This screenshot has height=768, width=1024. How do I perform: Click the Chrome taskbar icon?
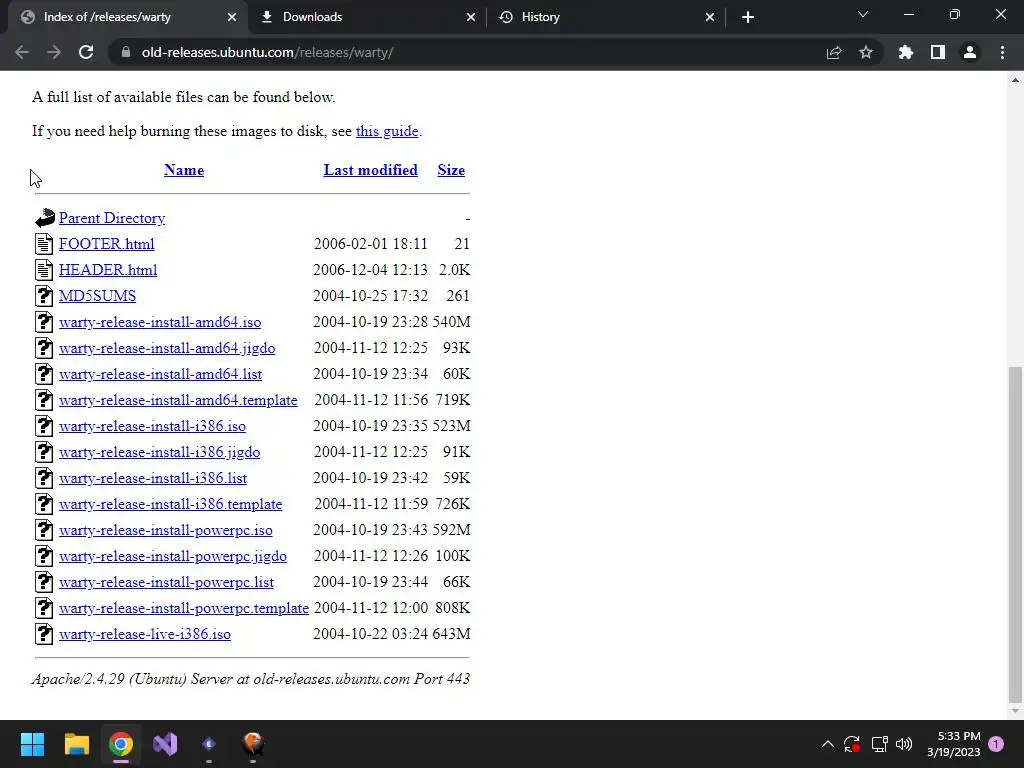tap(121, 744)
